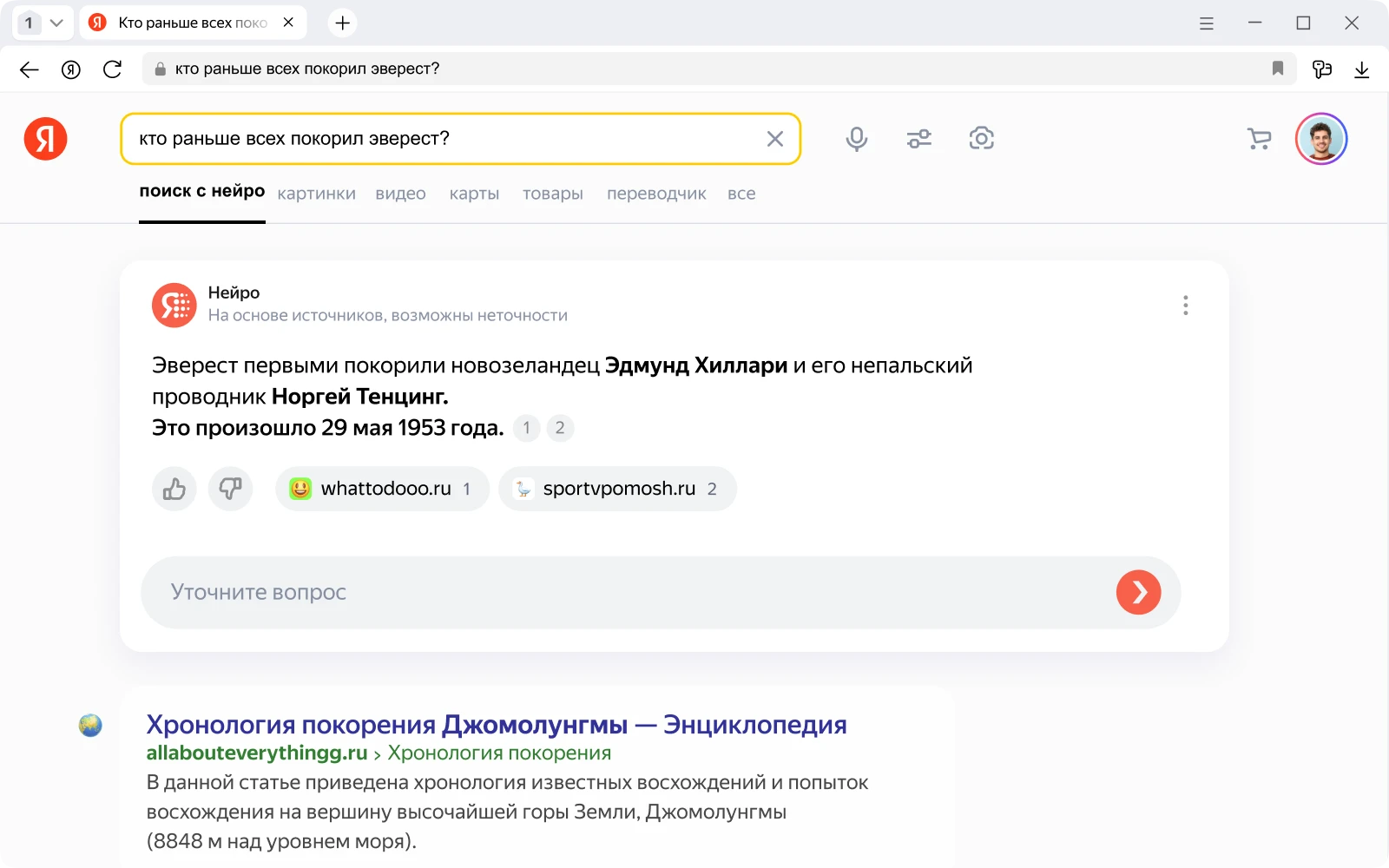Screen dimensions: 1389x868
Task: Open the 'переводчик' tab
Action: [x=656, y=194]
